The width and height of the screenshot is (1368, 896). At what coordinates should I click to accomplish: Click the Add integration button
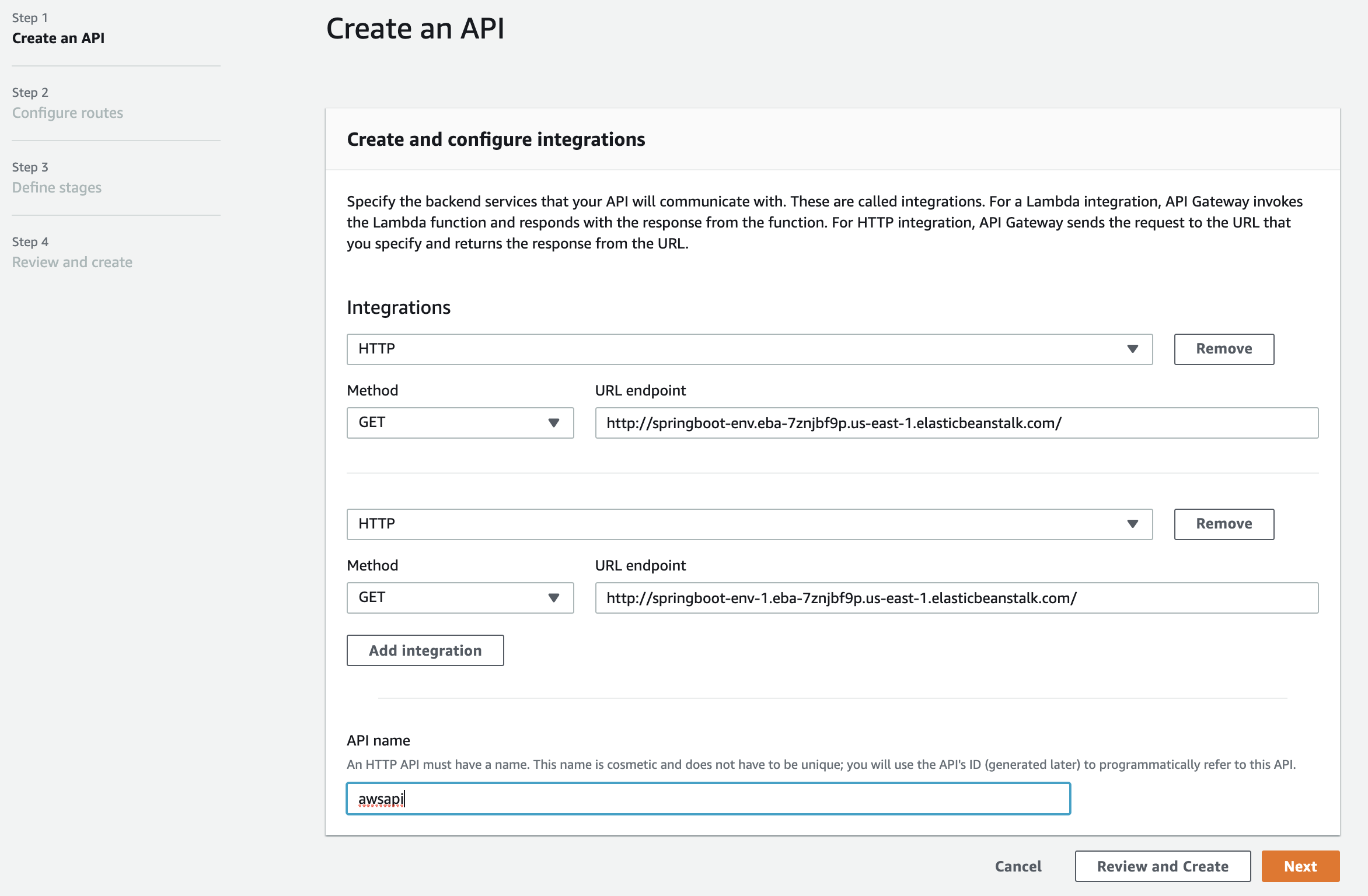[x=425, y=650]
